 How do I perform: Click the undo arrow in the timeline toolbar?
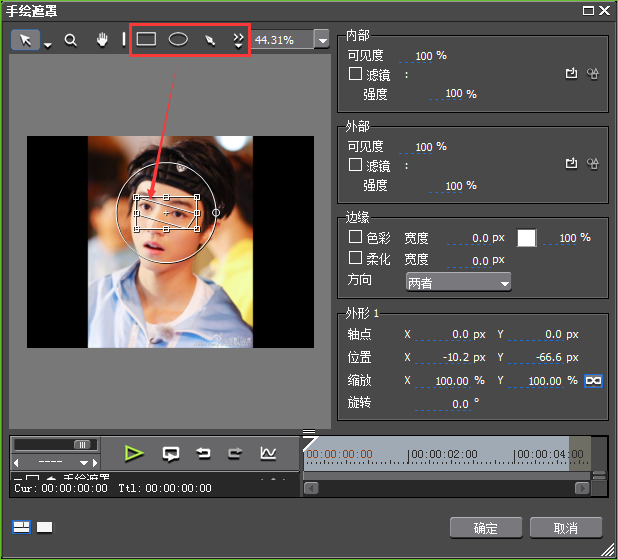[204, 453]
